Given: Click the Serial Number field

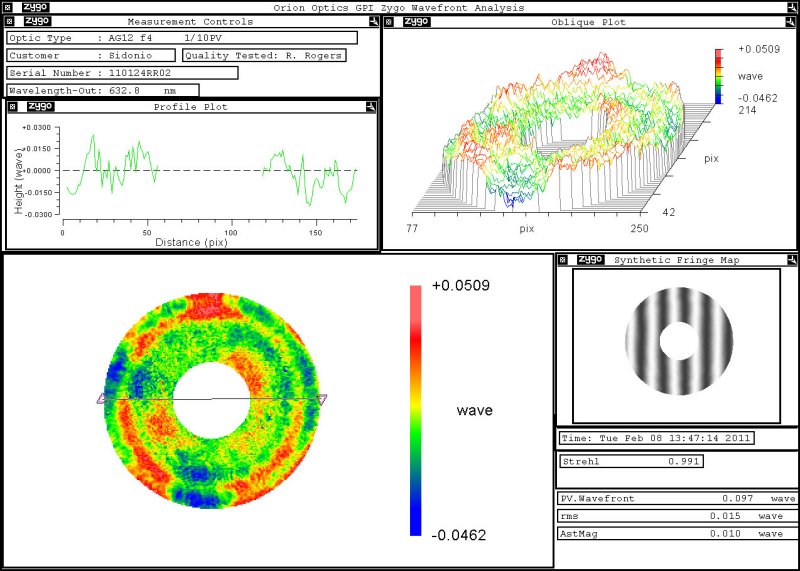Looking at the screenshot, I should (122, 73).
